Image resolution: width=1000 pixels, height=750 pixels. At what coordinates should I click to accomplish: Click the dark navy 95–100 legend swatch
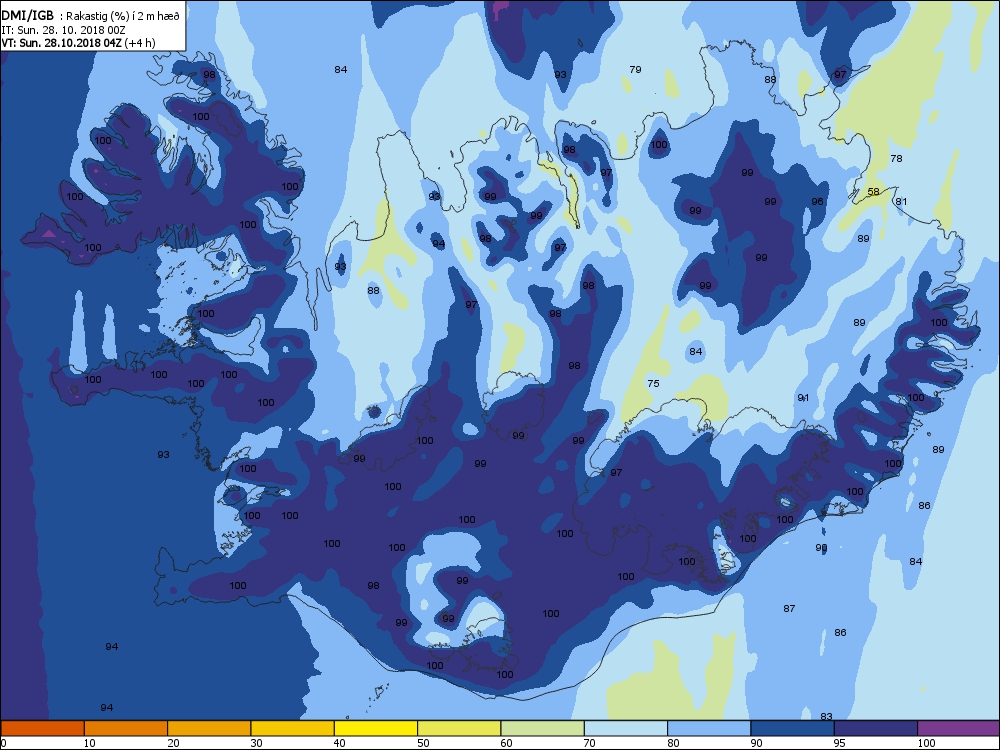876,728
